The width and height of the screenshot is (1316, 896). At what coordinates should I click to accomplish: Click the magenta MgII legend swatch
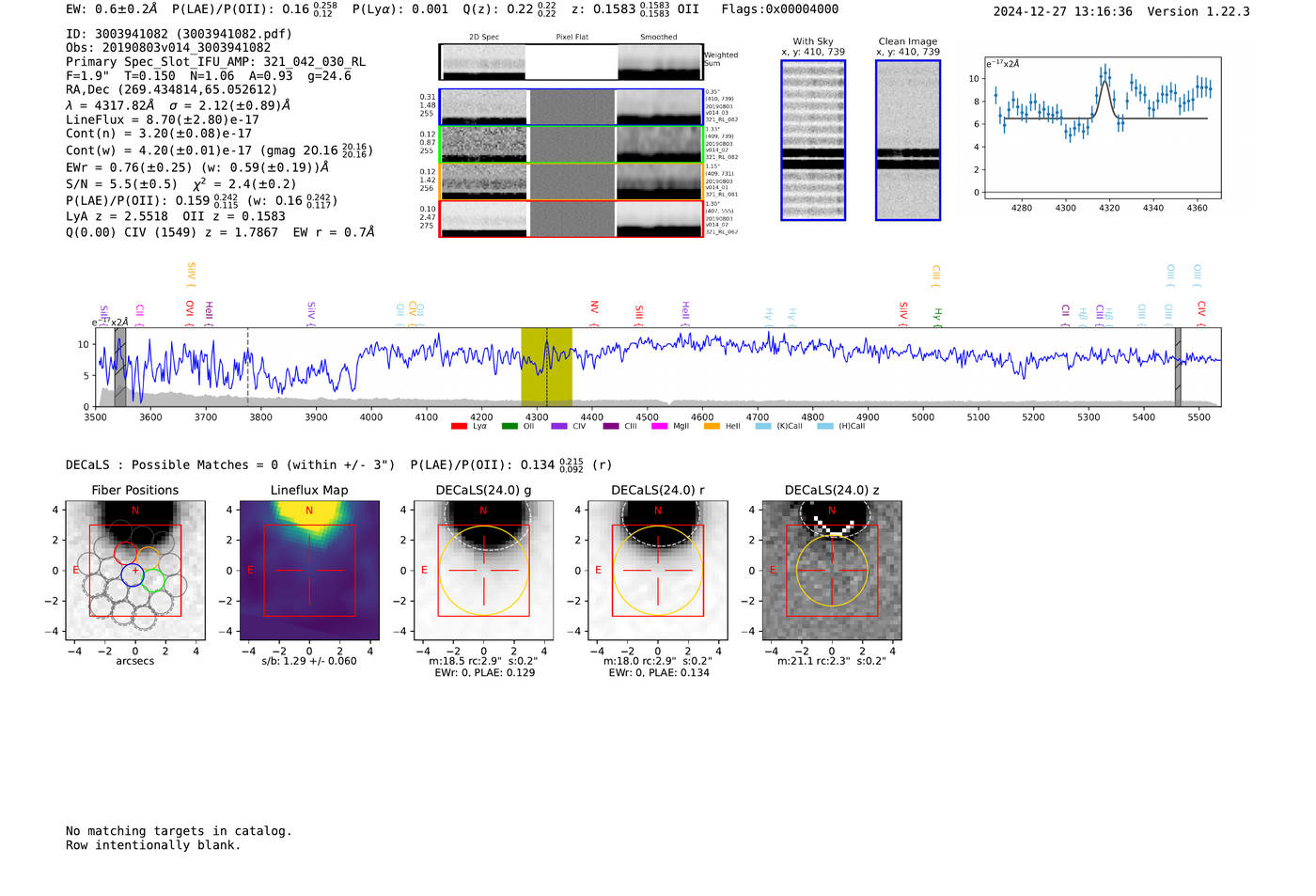point(659,426)
